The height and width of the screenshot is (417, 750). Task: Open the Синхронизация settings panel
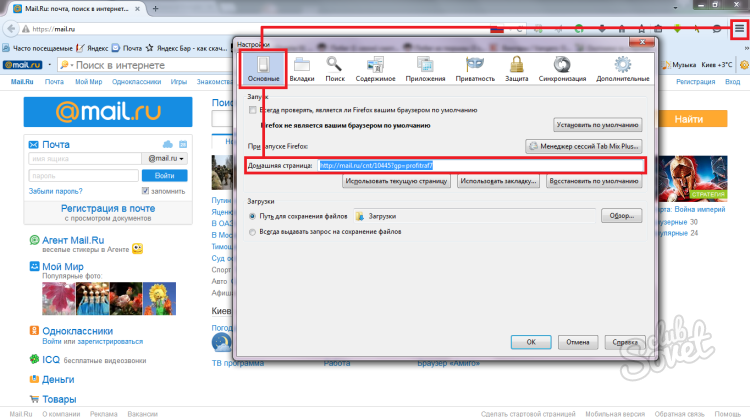point(562,71)
